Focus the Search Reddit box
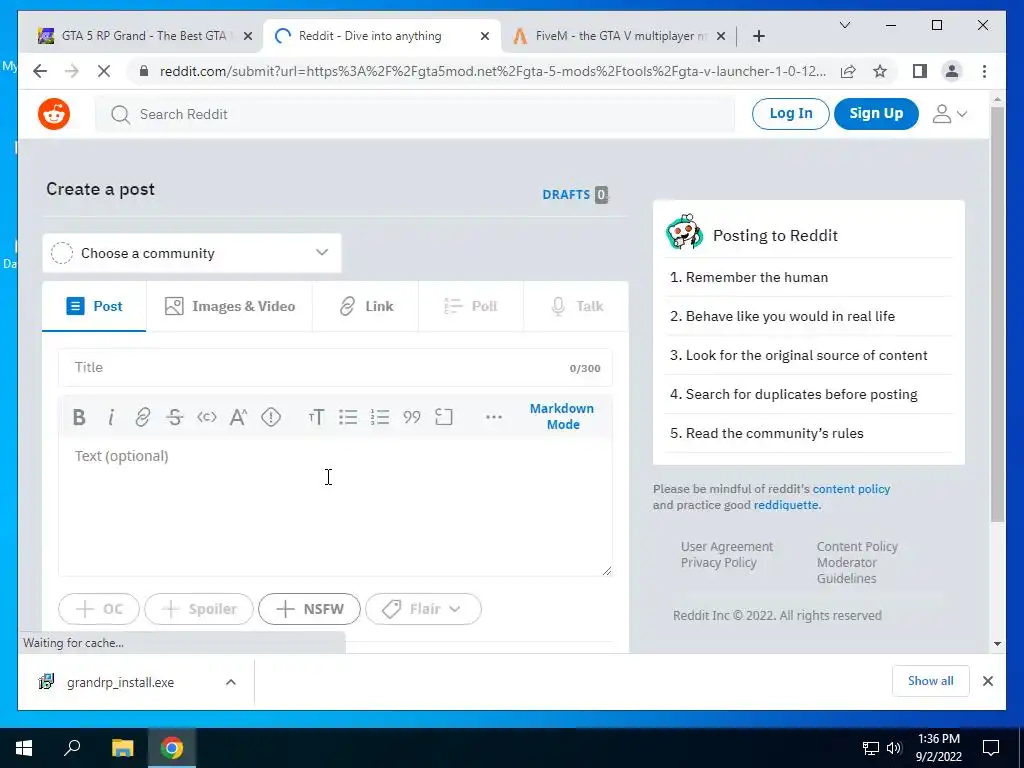The width and height of the screenshot is (1024, 768). (x=415, y=115)
